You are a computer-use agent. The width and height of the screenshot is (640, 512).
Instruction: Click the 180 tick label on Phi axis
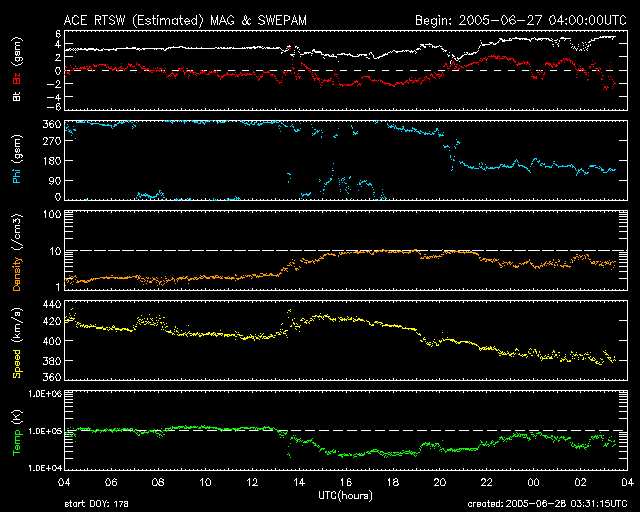[52, 161]
